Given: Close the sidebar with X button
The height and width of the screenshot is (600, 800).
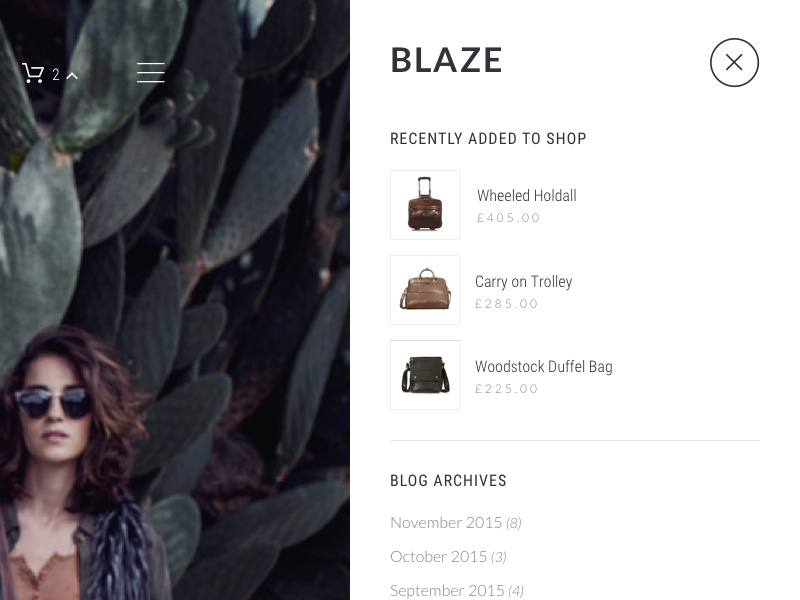Looking at the screenshot, I should click(x=734, y=62).
